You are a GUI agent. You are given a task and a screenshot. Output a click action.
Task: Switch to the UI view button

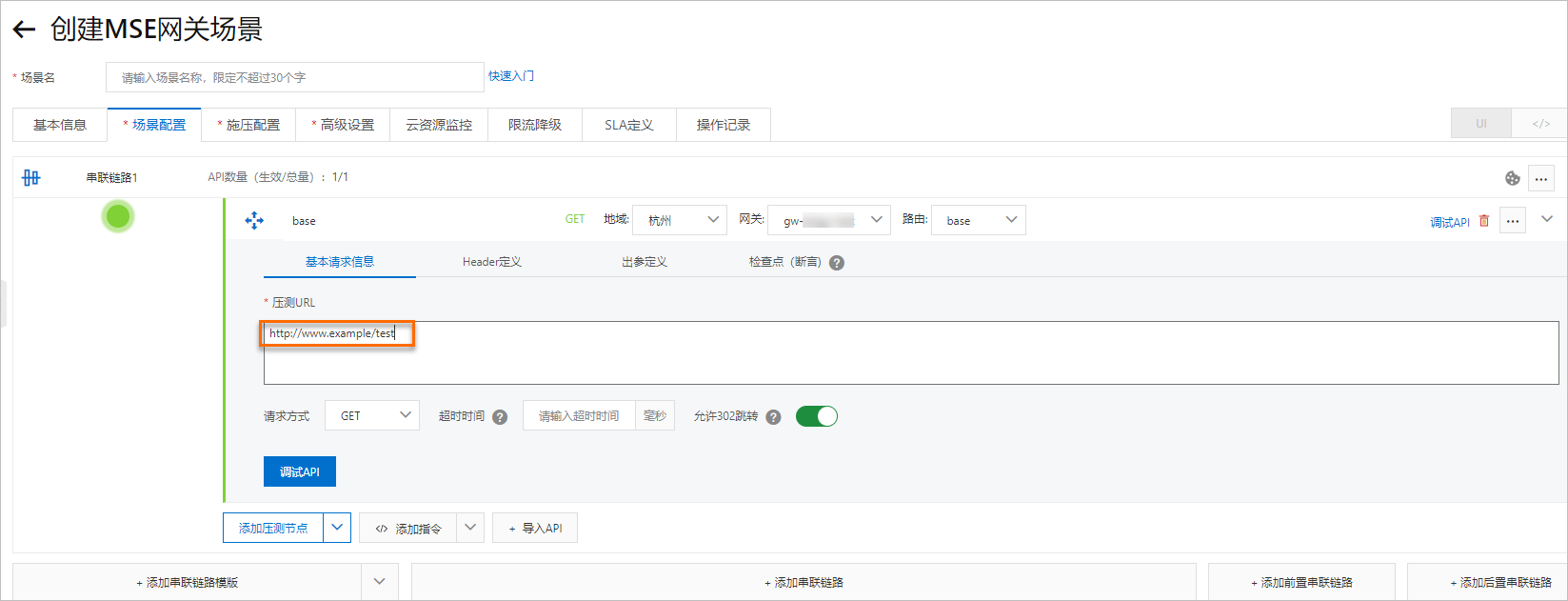pos(1480,124)
